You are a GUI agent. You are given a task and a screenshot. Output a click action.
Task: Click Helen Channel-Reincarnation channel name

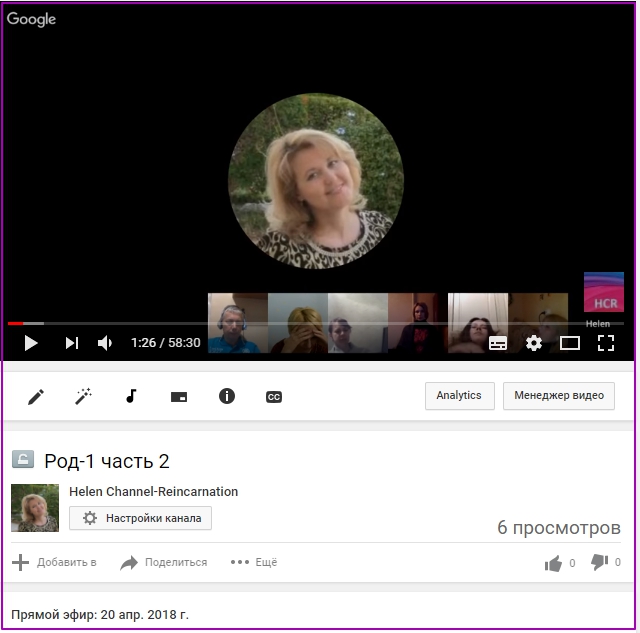(153, 492)
